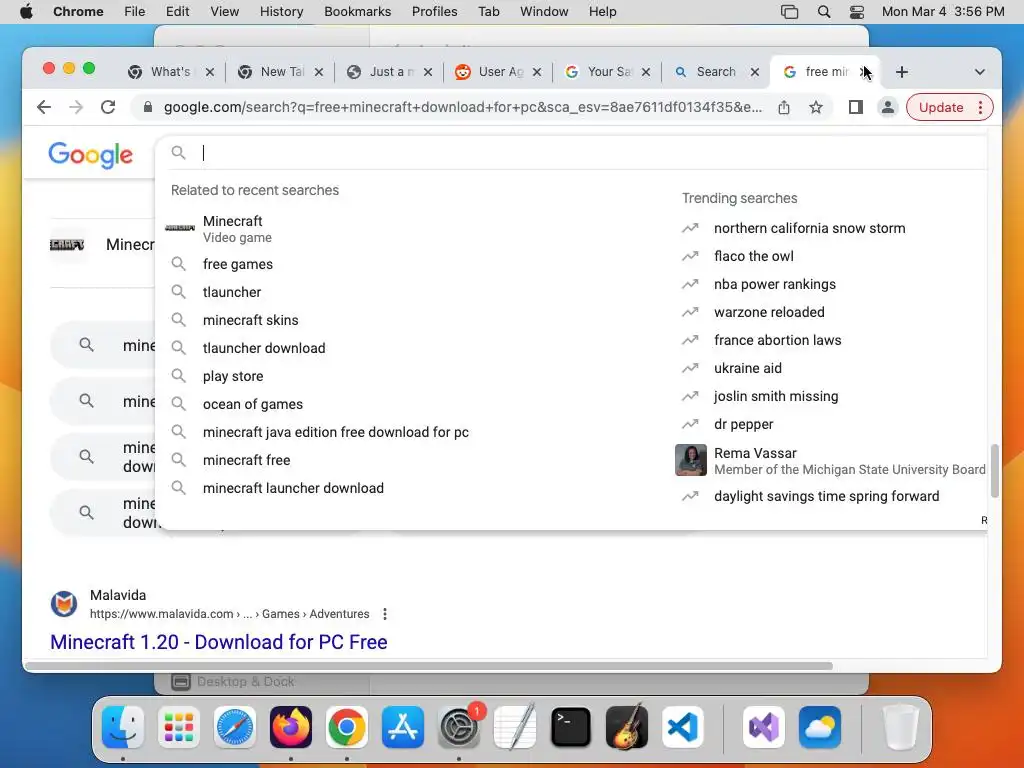The image size is (1024, 768).
Task: Select the tlauncher download suggestion
Action: (411, 348)
